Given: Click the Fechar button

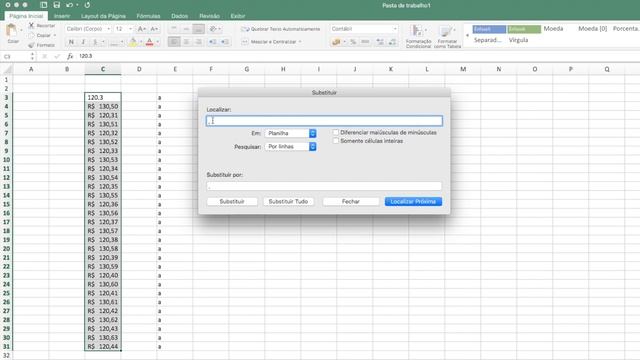Looking at the screenshot, I should point(351,202).
